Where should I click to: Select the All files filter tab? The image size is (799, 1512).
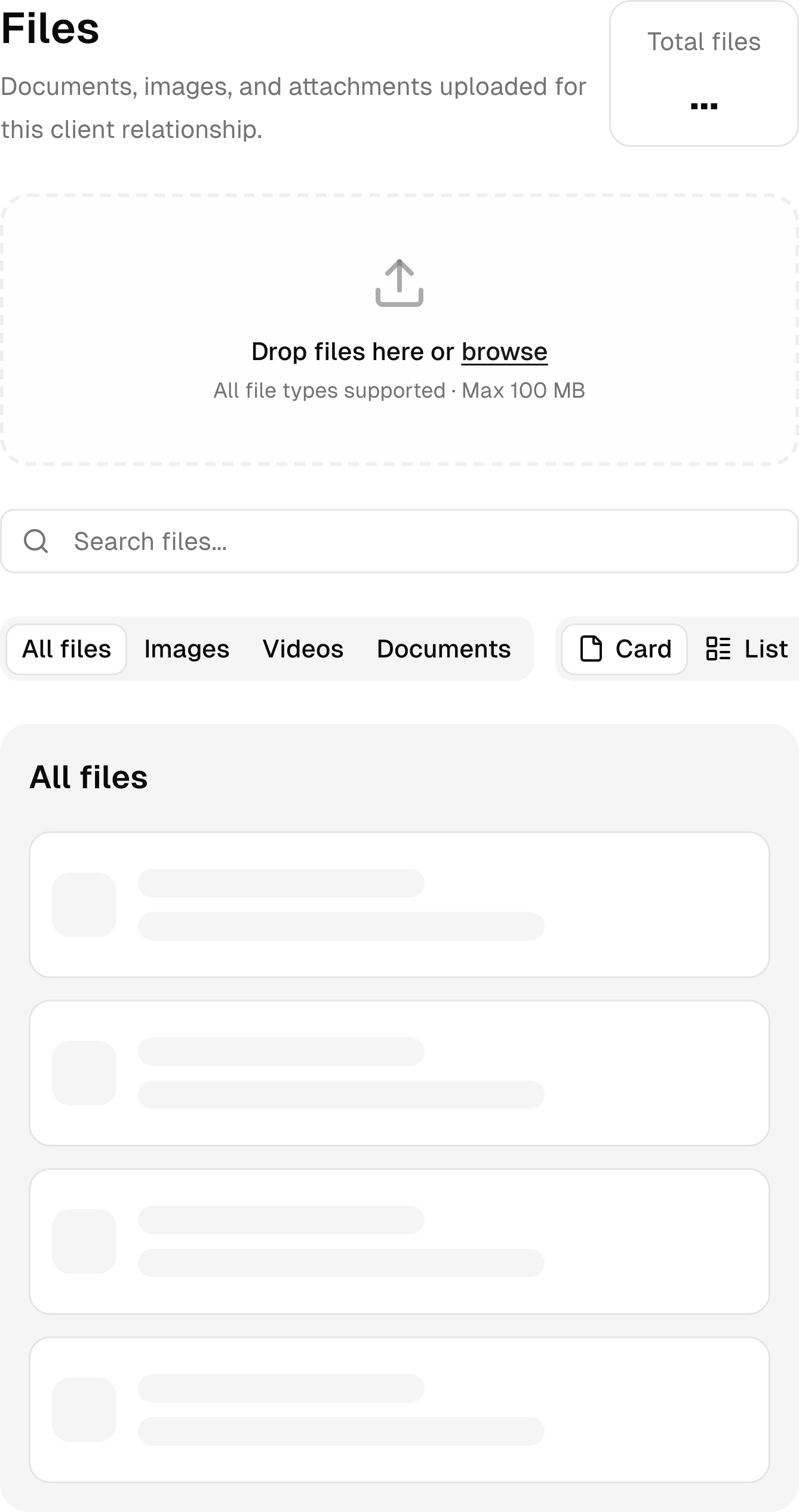point(66,649)
